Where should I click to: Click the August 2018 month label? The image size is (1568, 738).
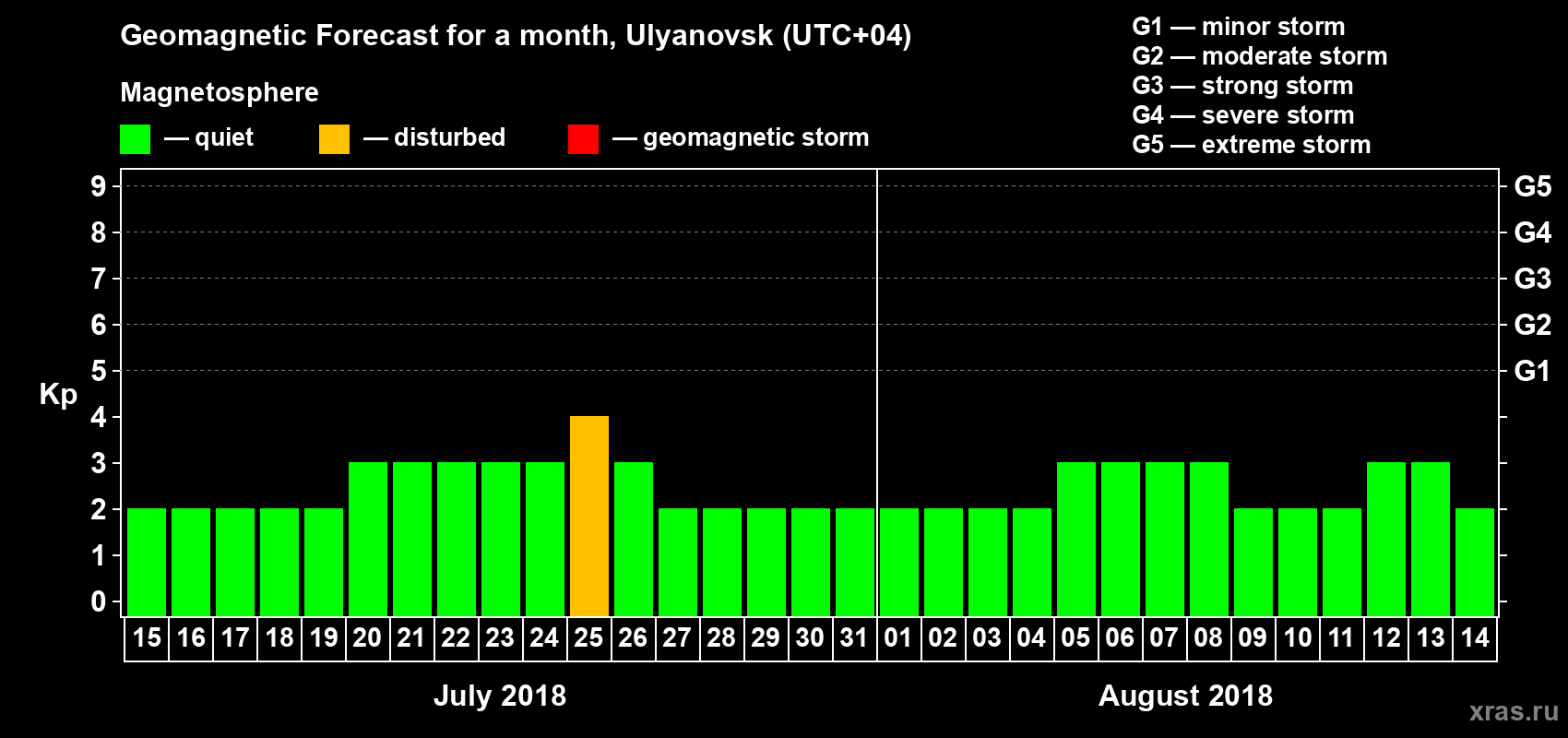pos(1186,696)
